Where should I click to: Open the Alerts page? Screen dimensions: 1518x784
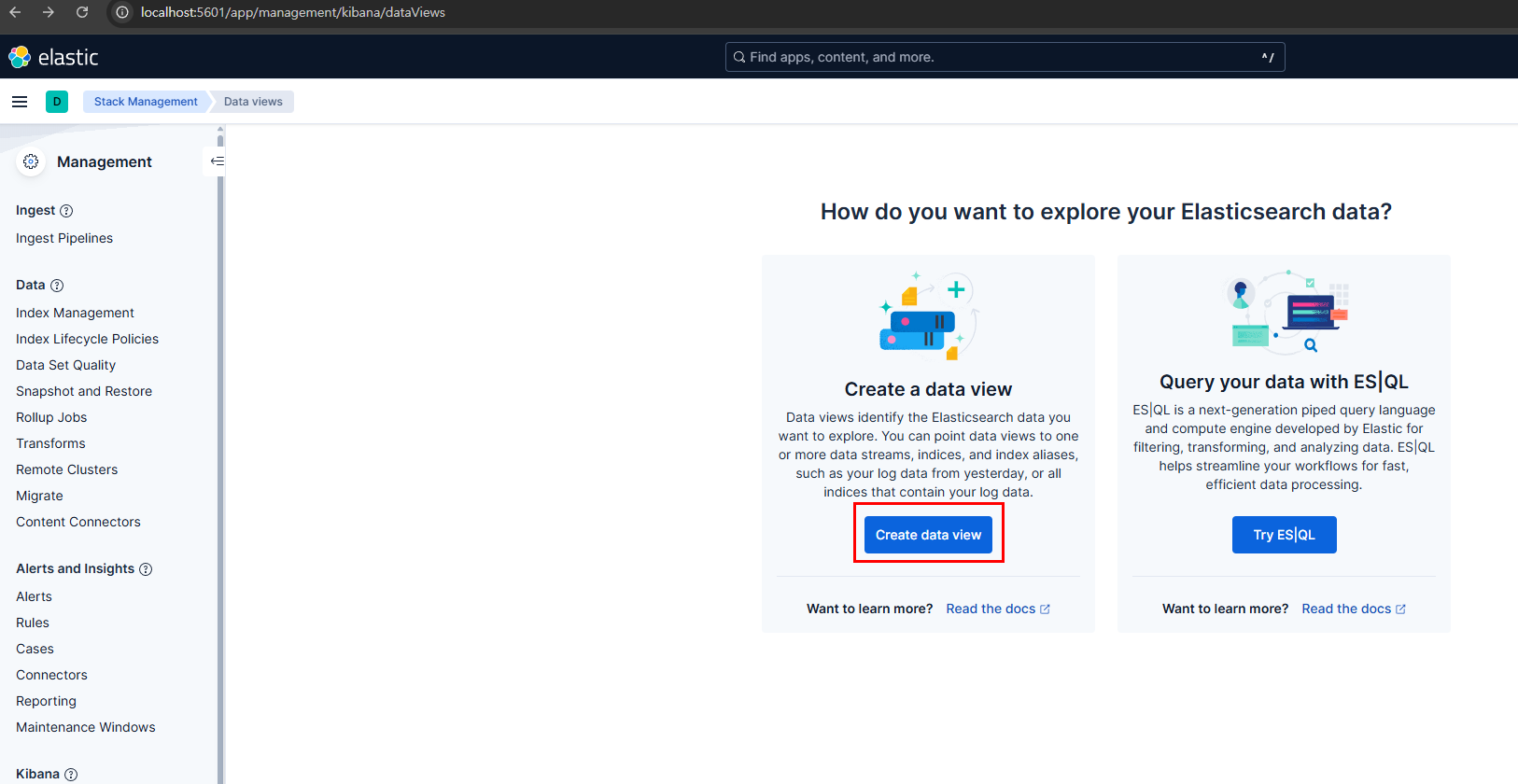[34, 596]
